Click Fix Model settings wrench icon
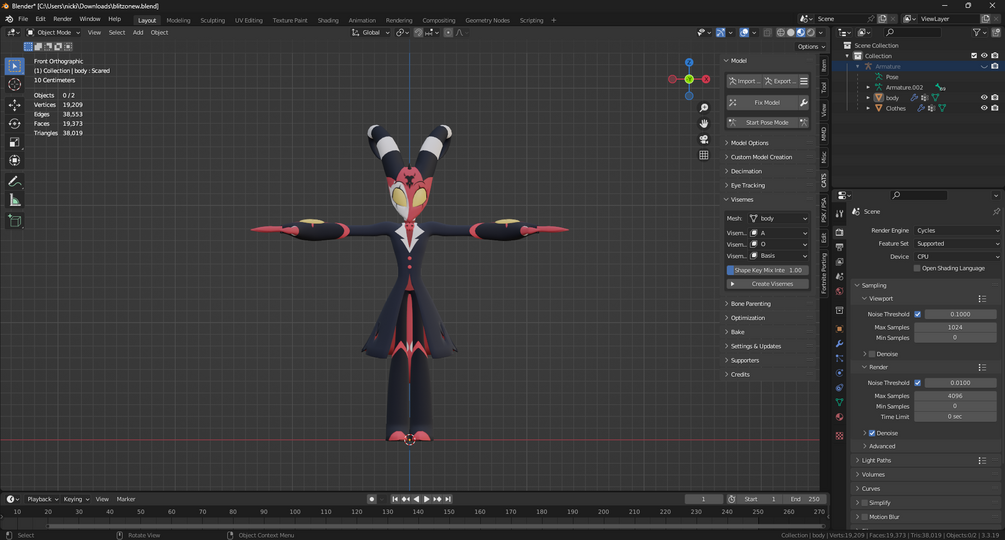This screenshot has width=1005, height=540. click(x=803, y=102)
